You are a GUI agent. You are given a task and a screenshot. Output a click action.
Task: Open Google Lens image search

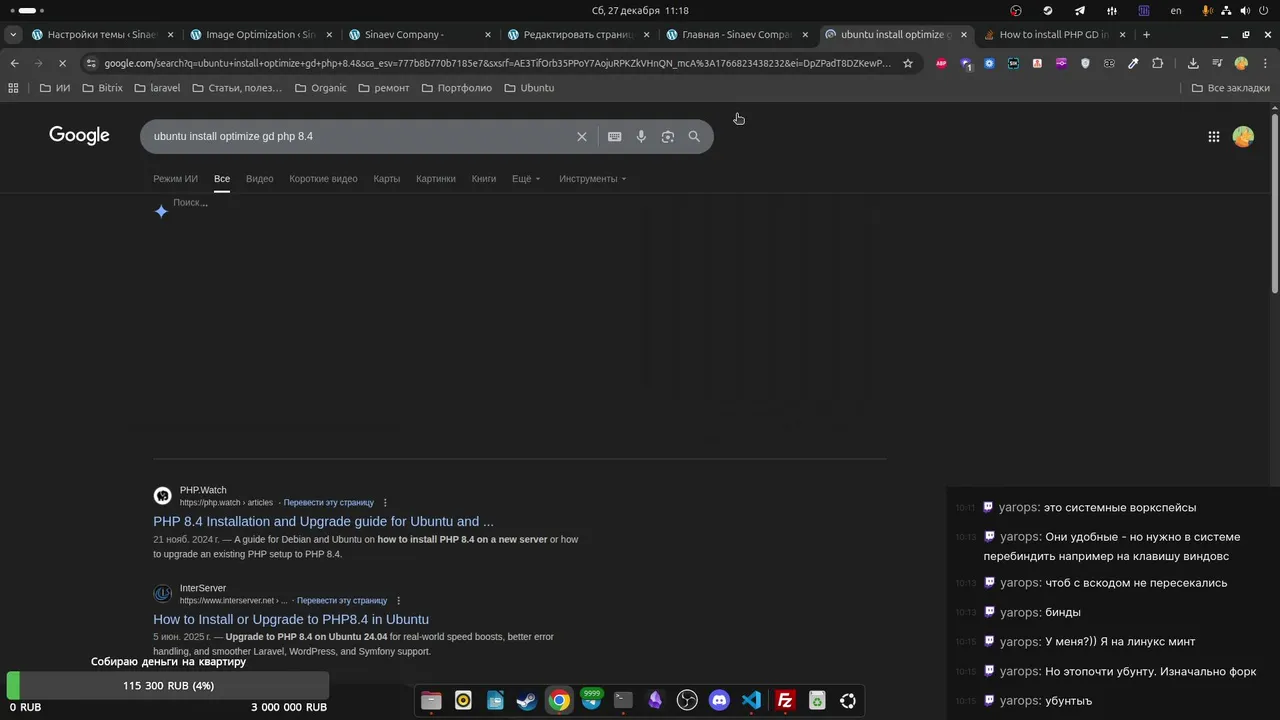pos(668,137)
